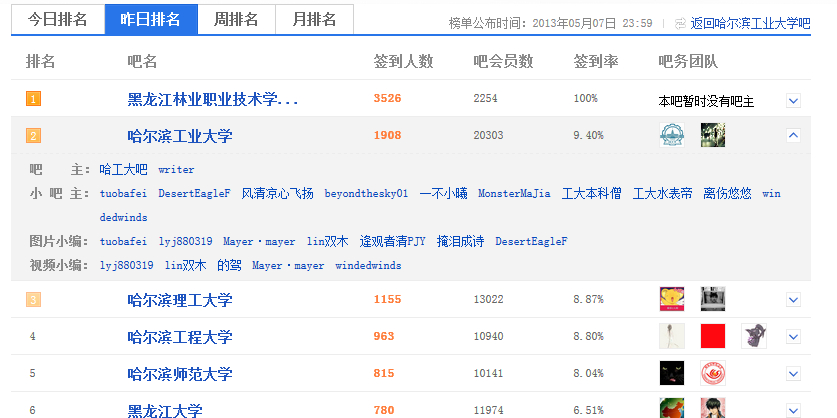Open user 风清京心飞扬
Image resolution: width=837 pixels, height=418 pixels.
(278, 194)
